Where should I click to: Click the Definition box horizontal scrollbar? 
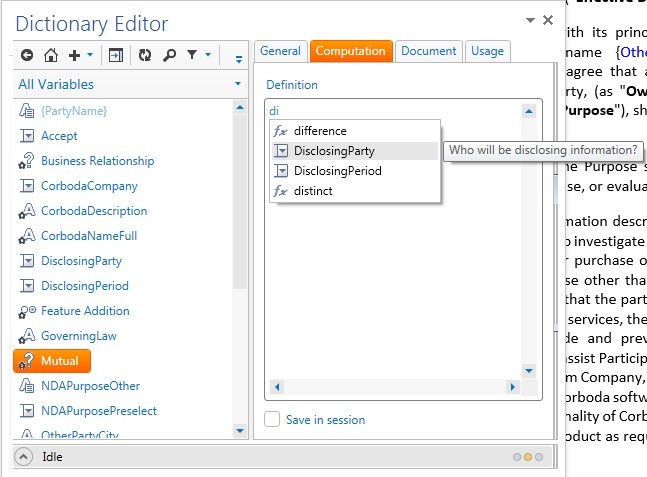(x=395, y=387)
